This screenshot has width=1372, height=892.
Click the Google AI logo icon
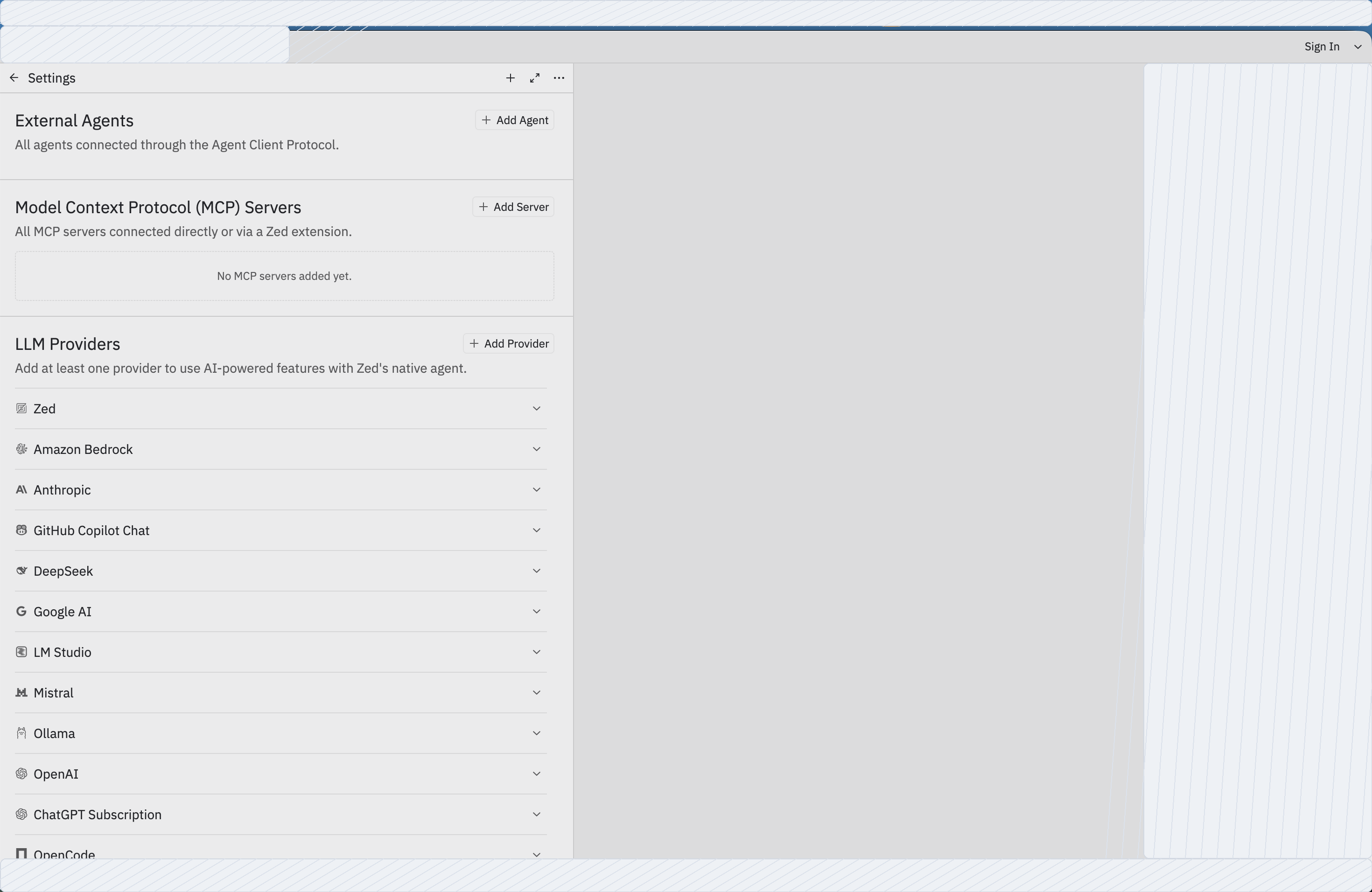21,611
